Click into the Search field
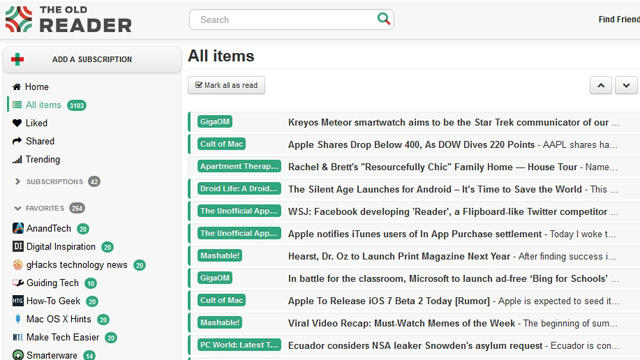The height and width of the screenshot is (360, 640). point(291,20)
